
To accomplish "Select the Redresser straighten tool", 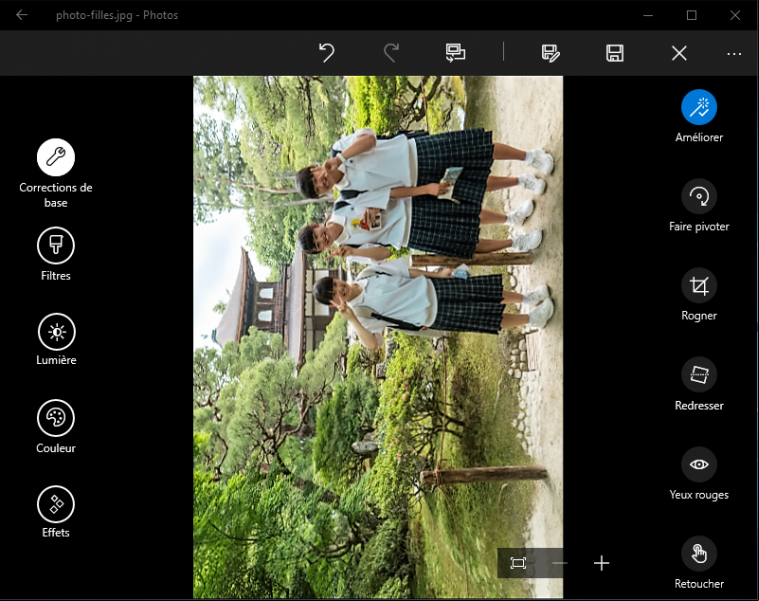I will [x=699, y=375].
